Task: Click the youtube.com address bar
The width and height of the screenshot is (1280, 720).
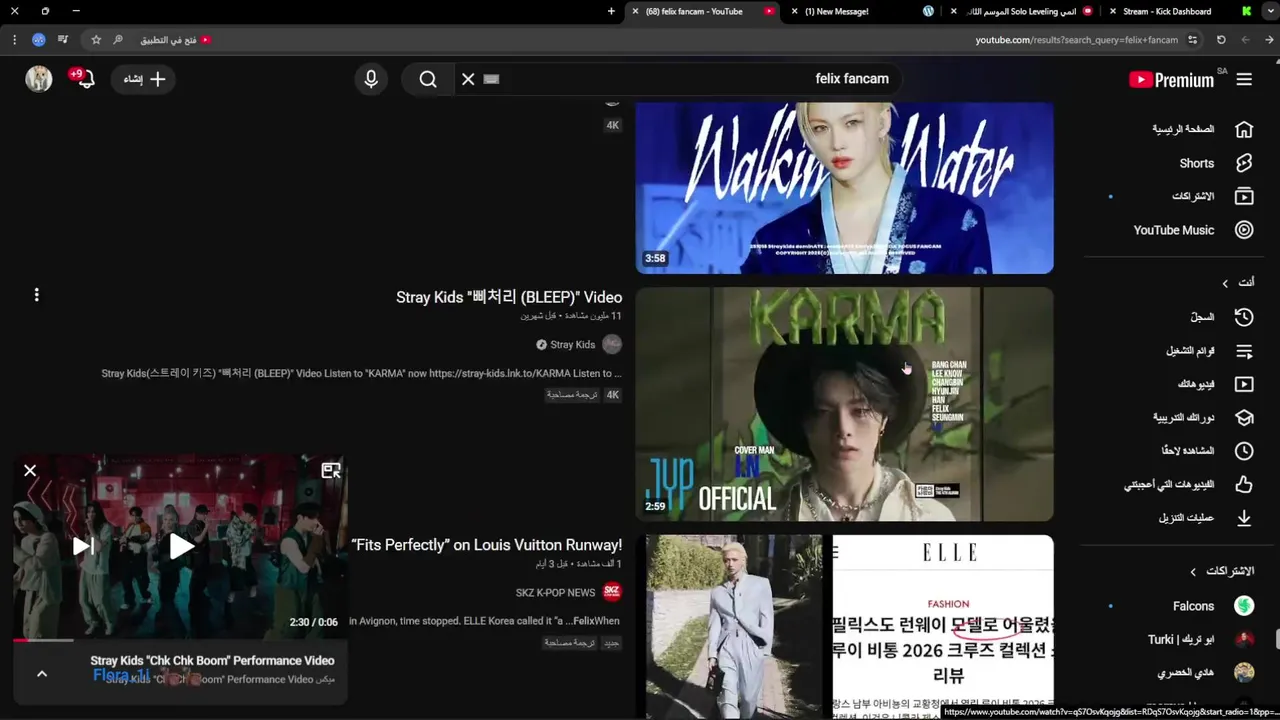Action: point(1076,40)
